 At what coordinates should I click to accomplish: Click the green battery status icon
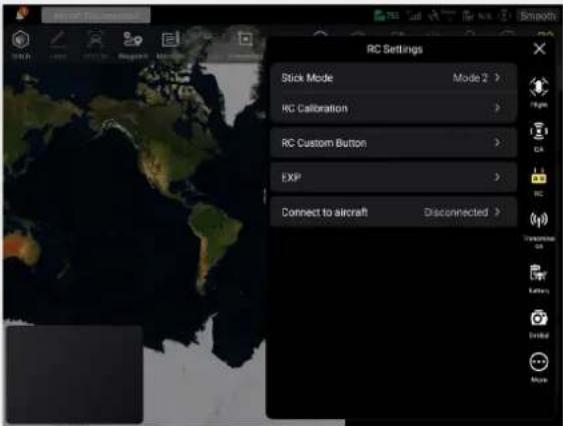(386, 16)
